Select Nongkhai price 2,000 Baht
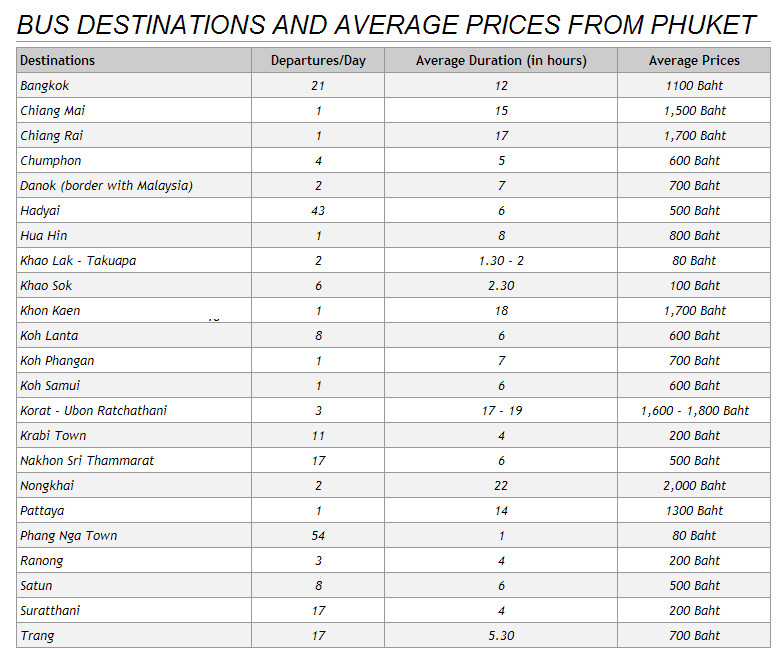Screen dimensions: 781x649 (694, 486)
